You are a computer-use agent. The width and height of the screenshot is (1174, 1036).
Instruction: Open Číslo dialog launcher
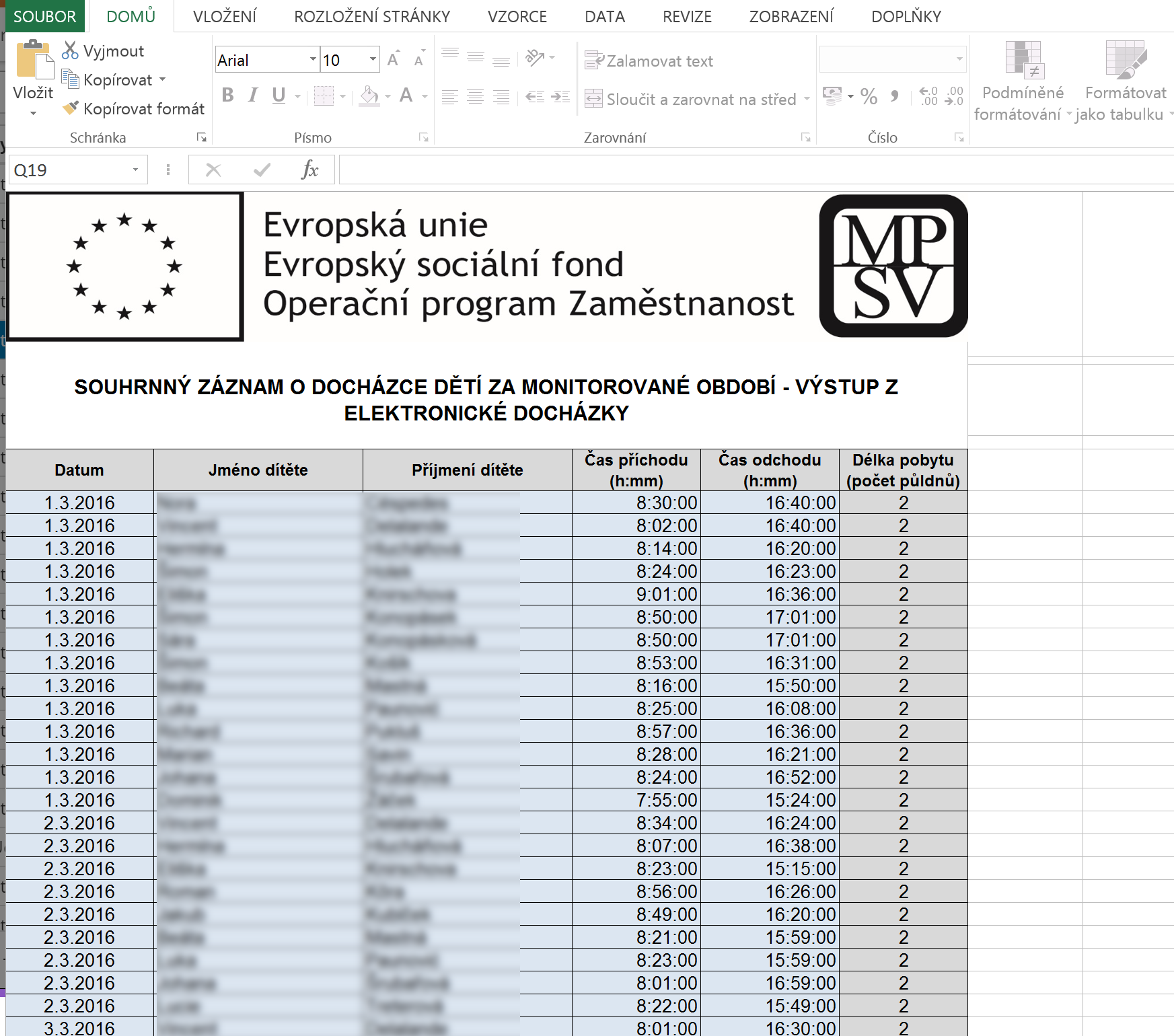click(959, 137)
